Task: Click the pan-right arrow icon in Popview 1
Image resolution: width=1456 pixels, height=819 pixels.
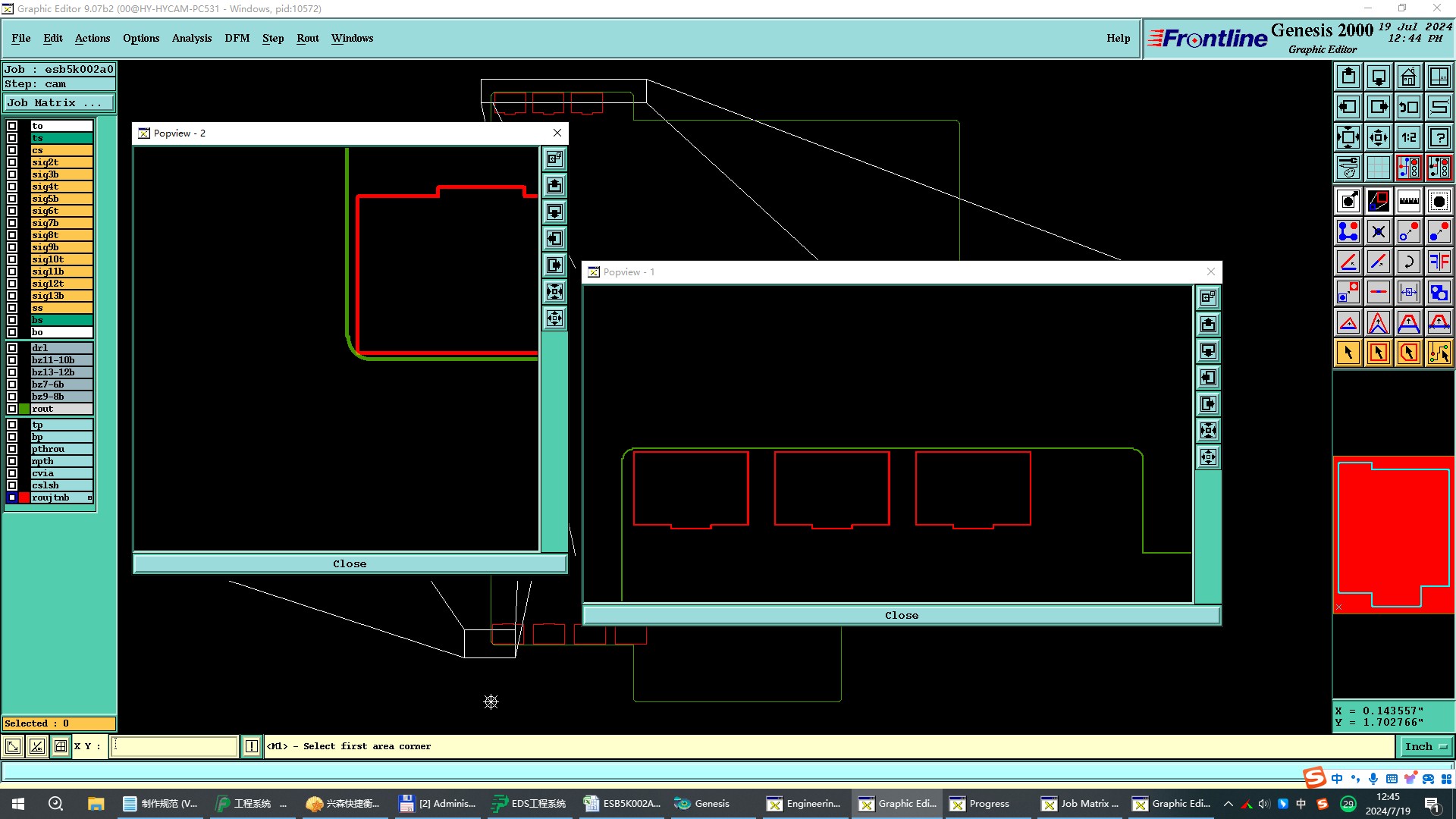Action: pos(1208,404)
